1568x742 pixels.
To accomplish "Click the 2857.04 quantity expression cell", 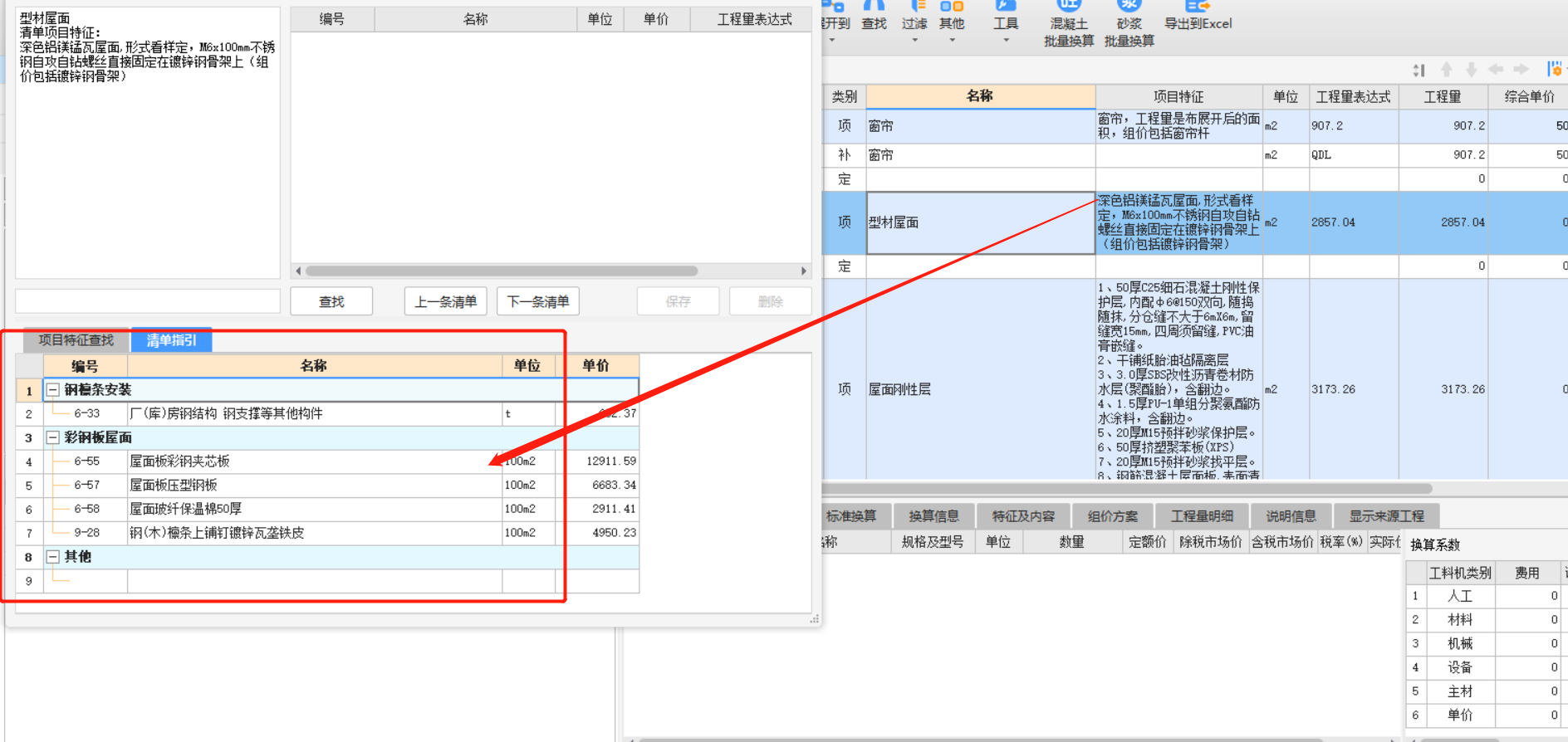I will pyautogui.click(x=1354, y=222).
